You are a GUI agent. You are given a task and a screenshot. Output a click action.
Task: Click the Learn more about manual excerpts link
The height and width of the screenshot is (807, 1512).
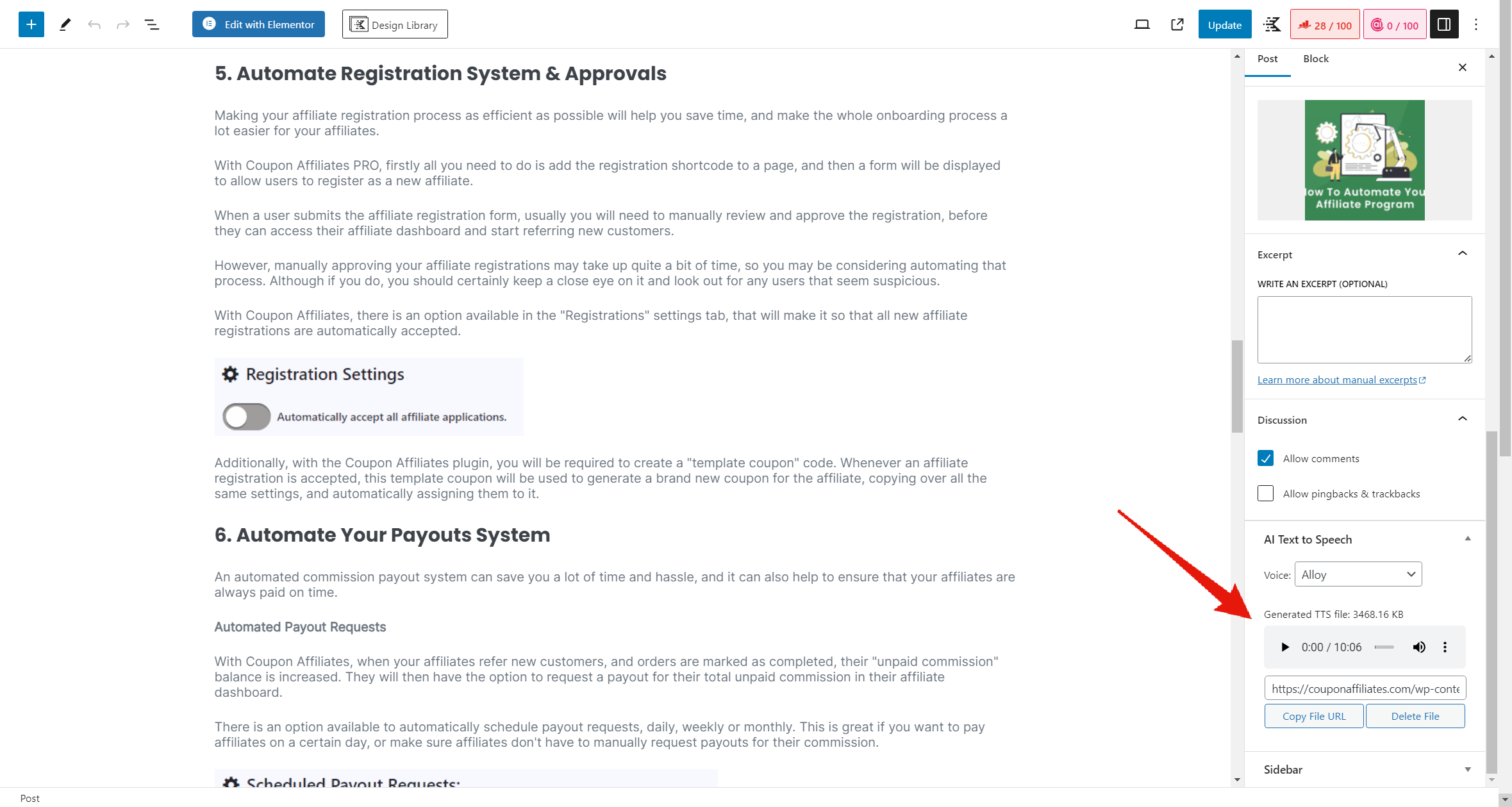click(1340, 380)
